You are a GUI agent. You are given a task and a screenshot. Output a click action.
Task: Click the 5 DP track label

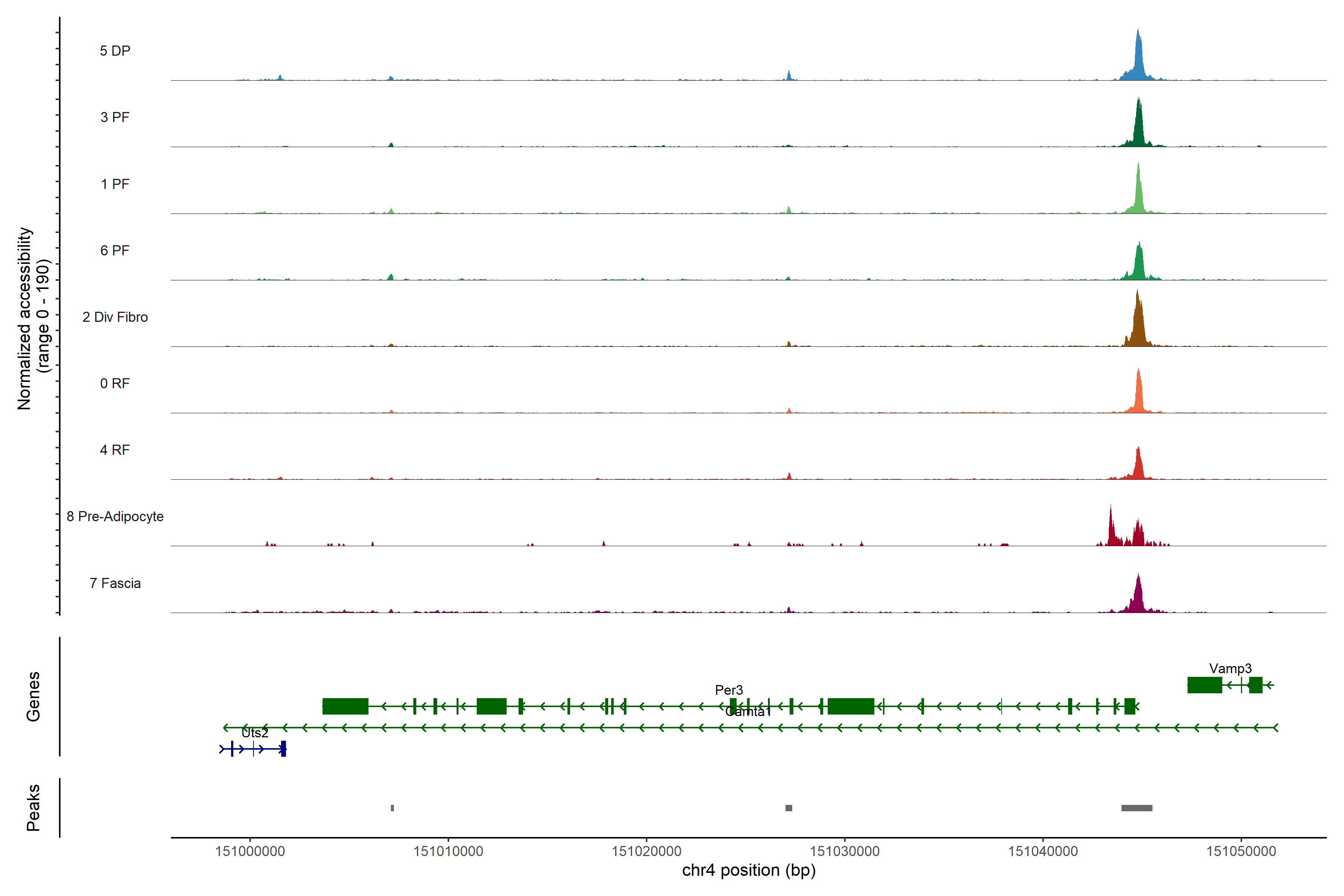coord(115,51)
